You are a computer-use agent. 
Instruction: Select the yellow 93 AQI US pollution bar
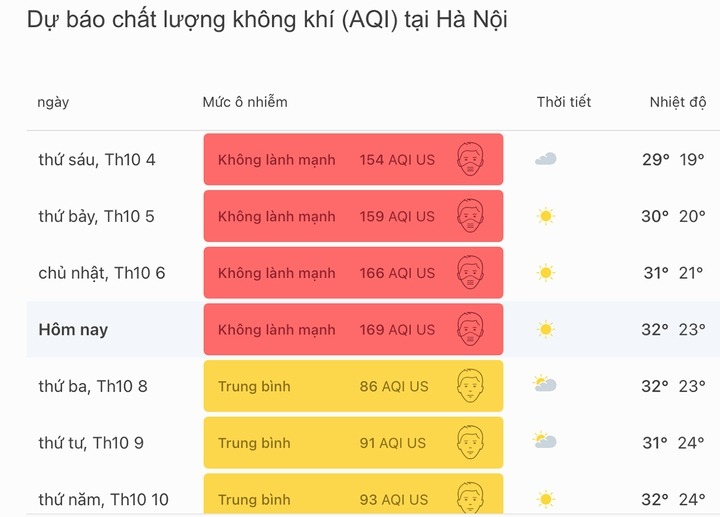click(x=353, y=496)
